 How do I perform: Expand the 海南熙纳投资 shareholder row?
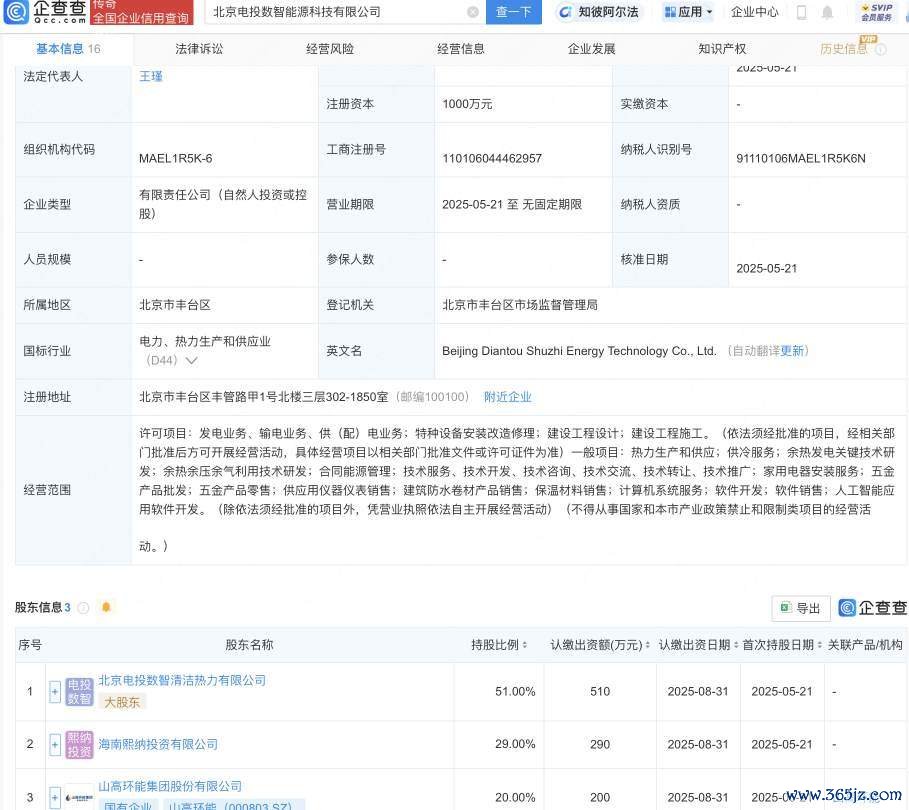(55, 744)
